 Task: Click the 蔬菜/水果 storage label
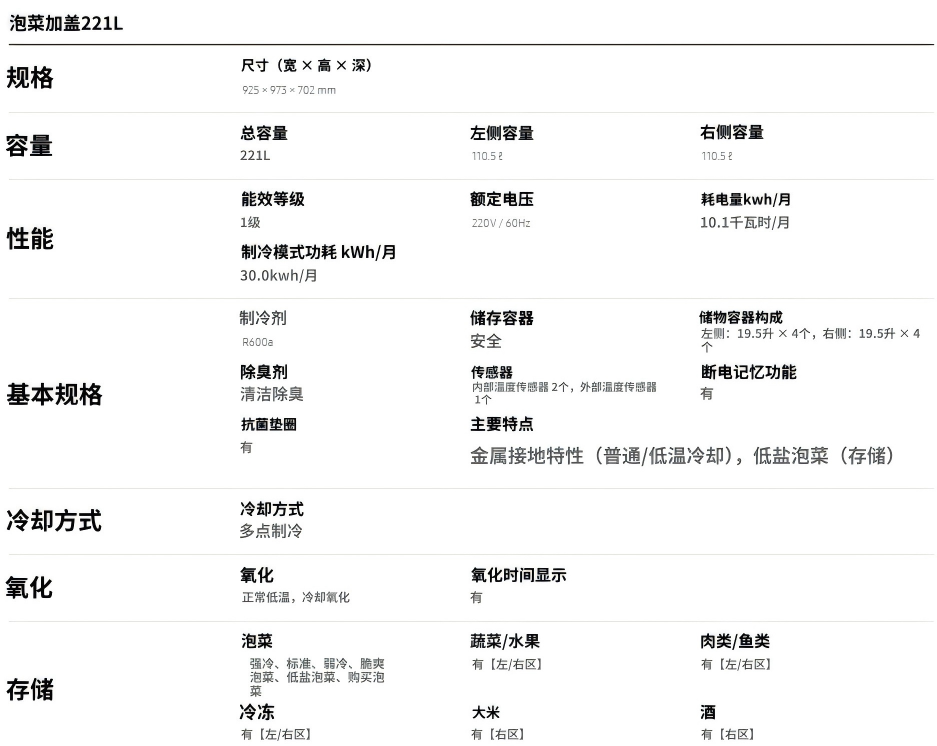click(x=505, y=641)
